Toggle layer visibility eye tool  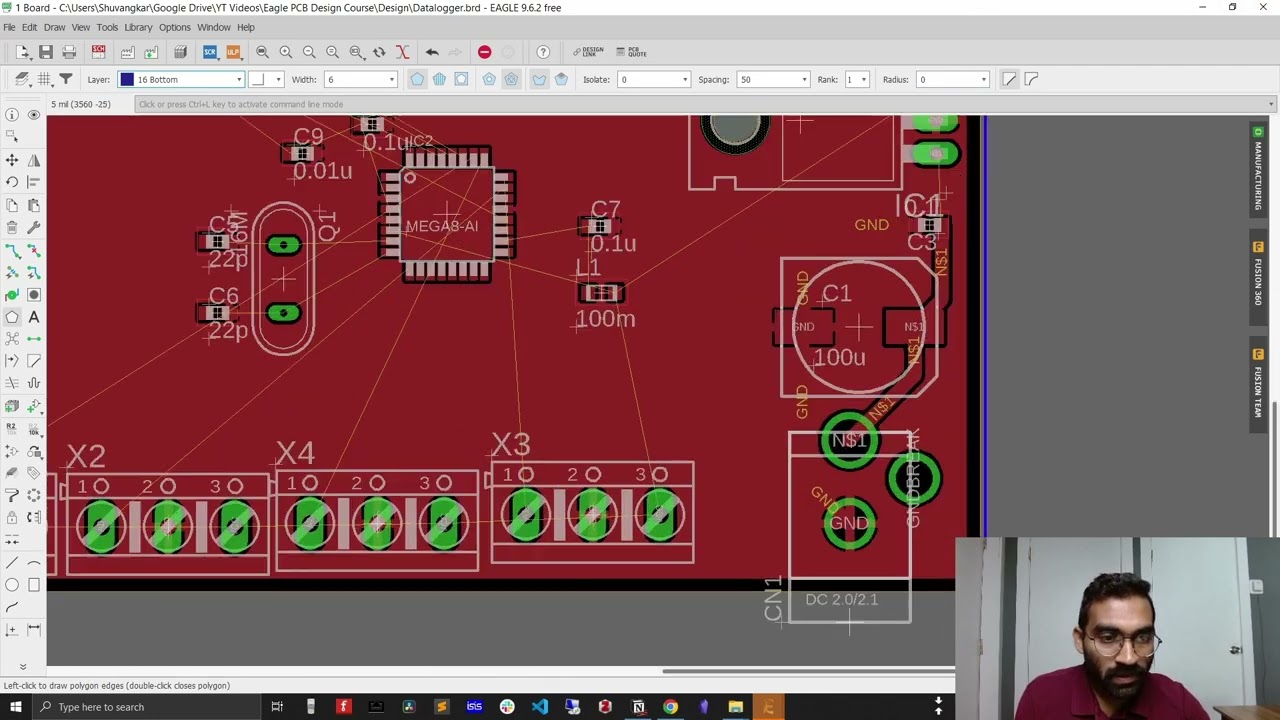34,115
